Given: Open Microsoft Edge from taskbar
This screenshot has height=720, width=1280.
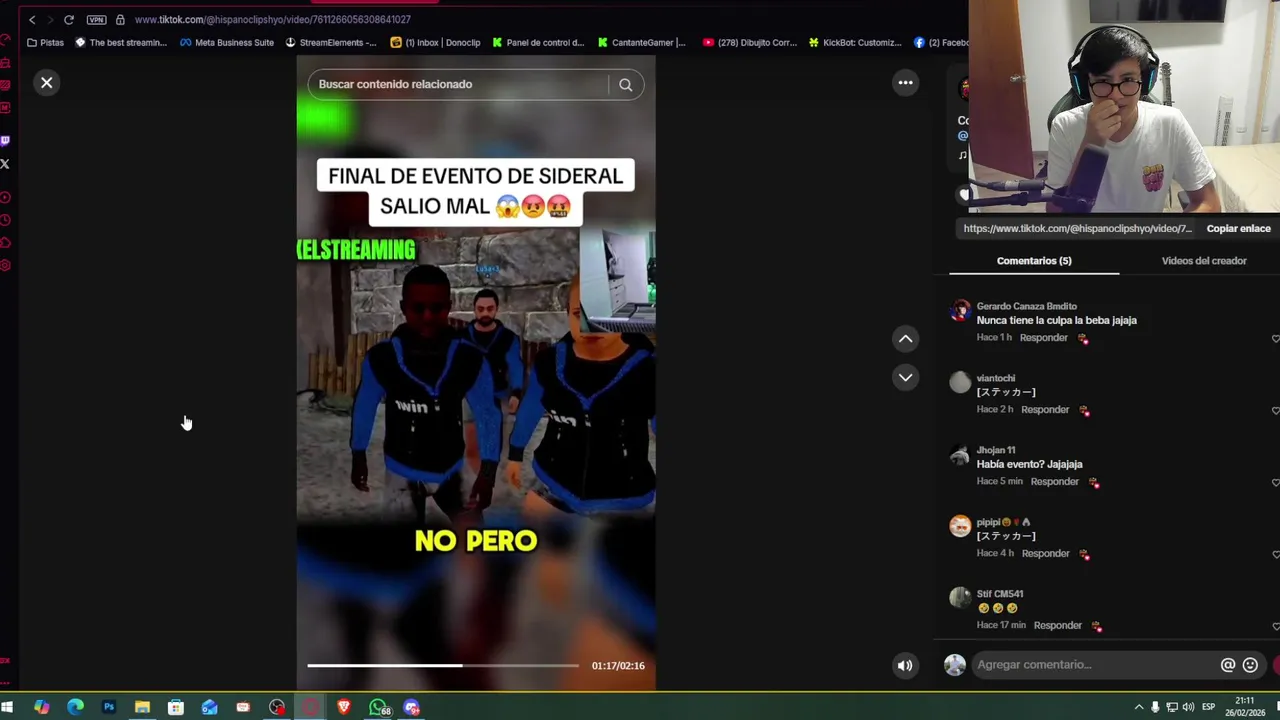Looking at the screenshot, I should [x=75, y=707].
